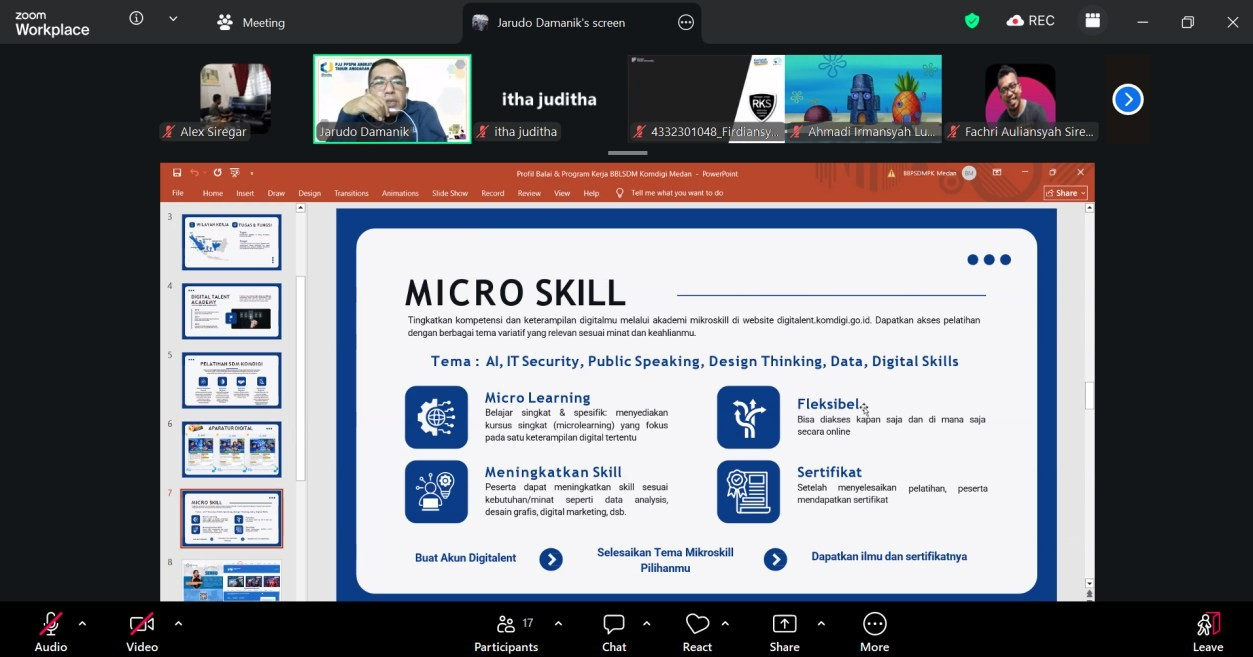1253x657 pixels.
Task: Click the React heart icon
Action: tap(697, 625)
